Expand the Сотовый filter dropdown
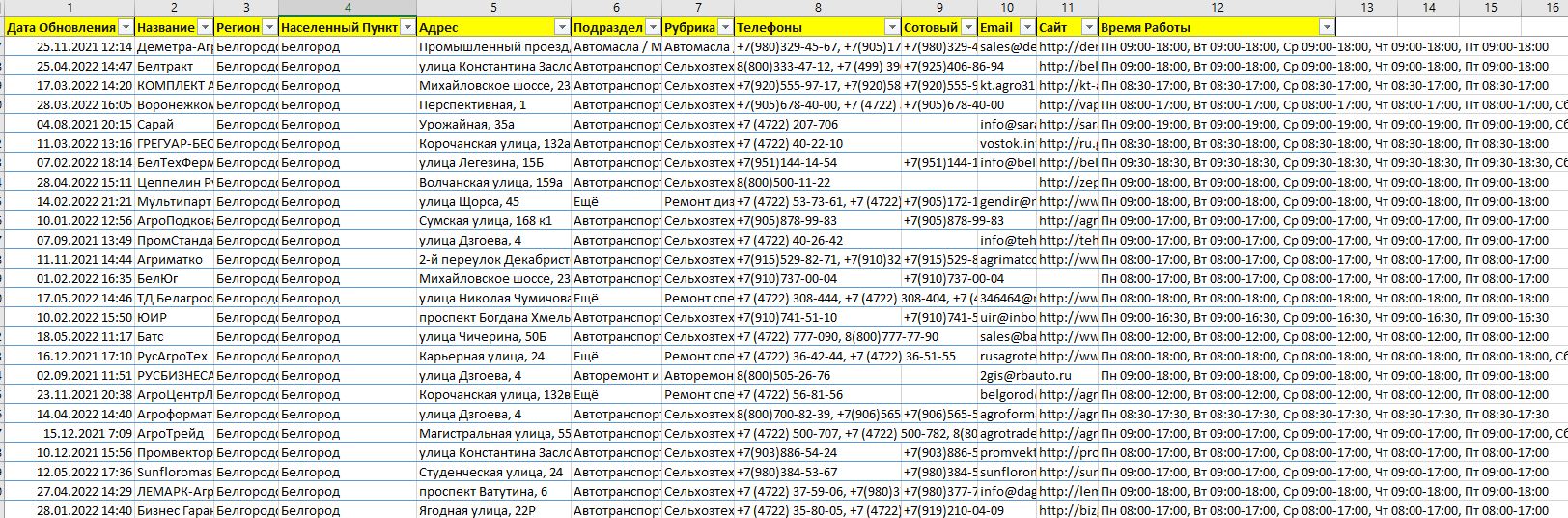This screenshot has height=518, width=1568. point(968,28)
